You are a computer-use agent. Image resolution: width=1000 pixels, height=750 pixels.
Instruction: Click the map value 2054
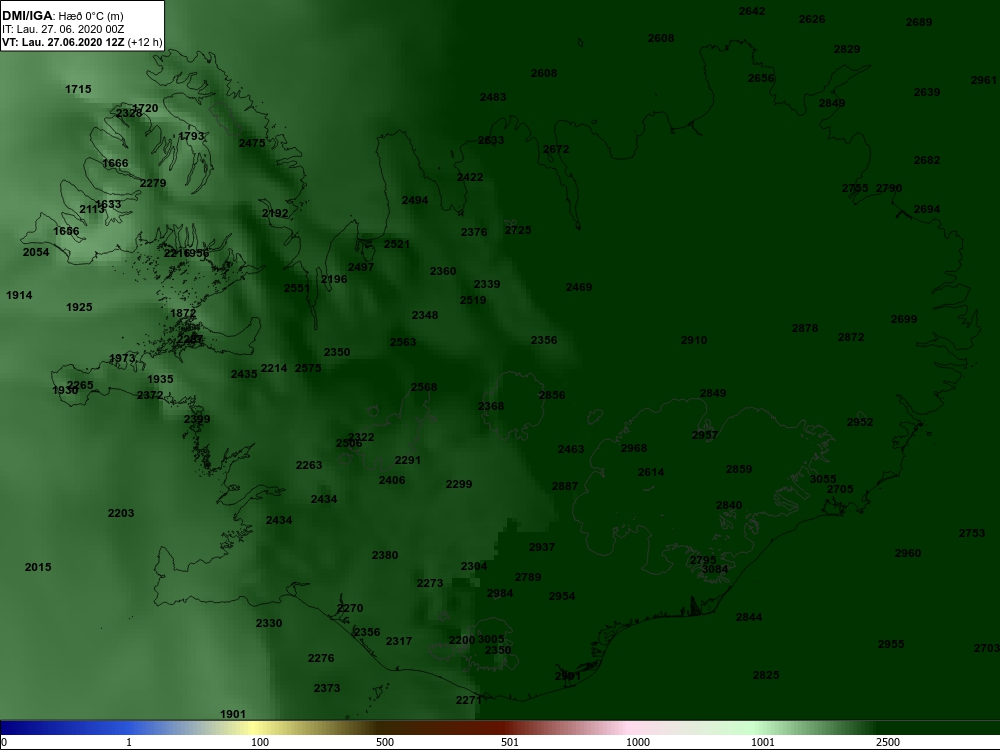point(36,253)
